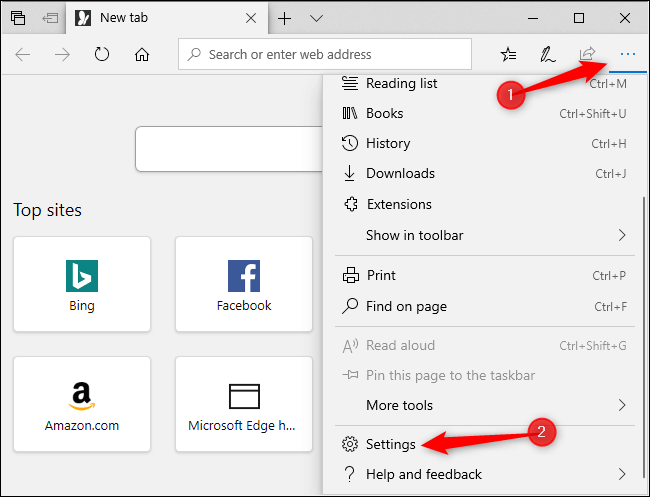
Task: Click the Books icon
Action: (x=349, y=113)
